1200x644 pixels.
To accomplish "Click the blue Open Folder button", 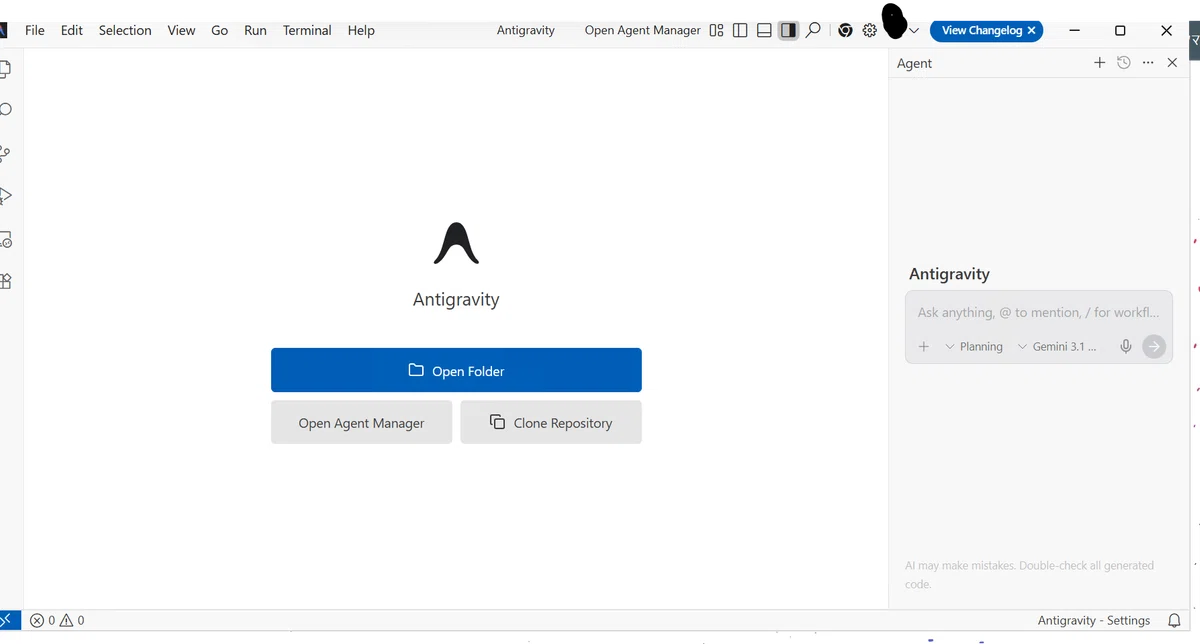I will coord(456,370).
